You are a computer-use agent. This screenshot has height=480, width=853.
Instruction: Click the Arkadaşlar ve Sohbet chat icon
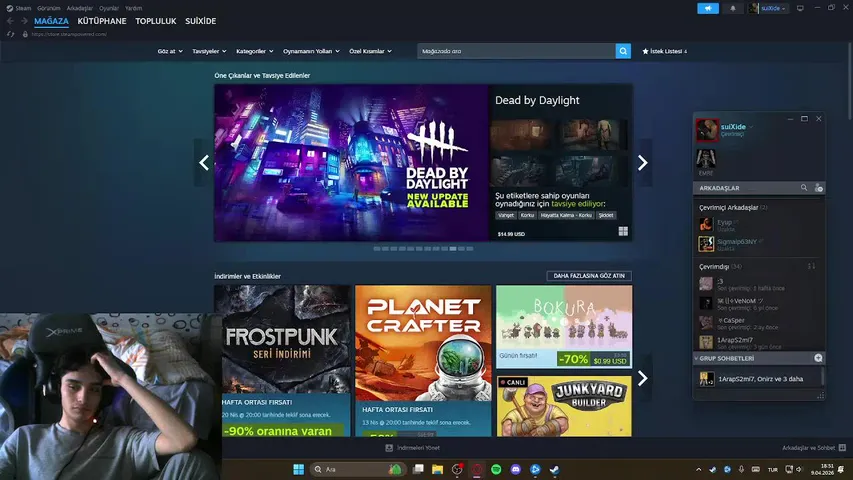point(842,448)
